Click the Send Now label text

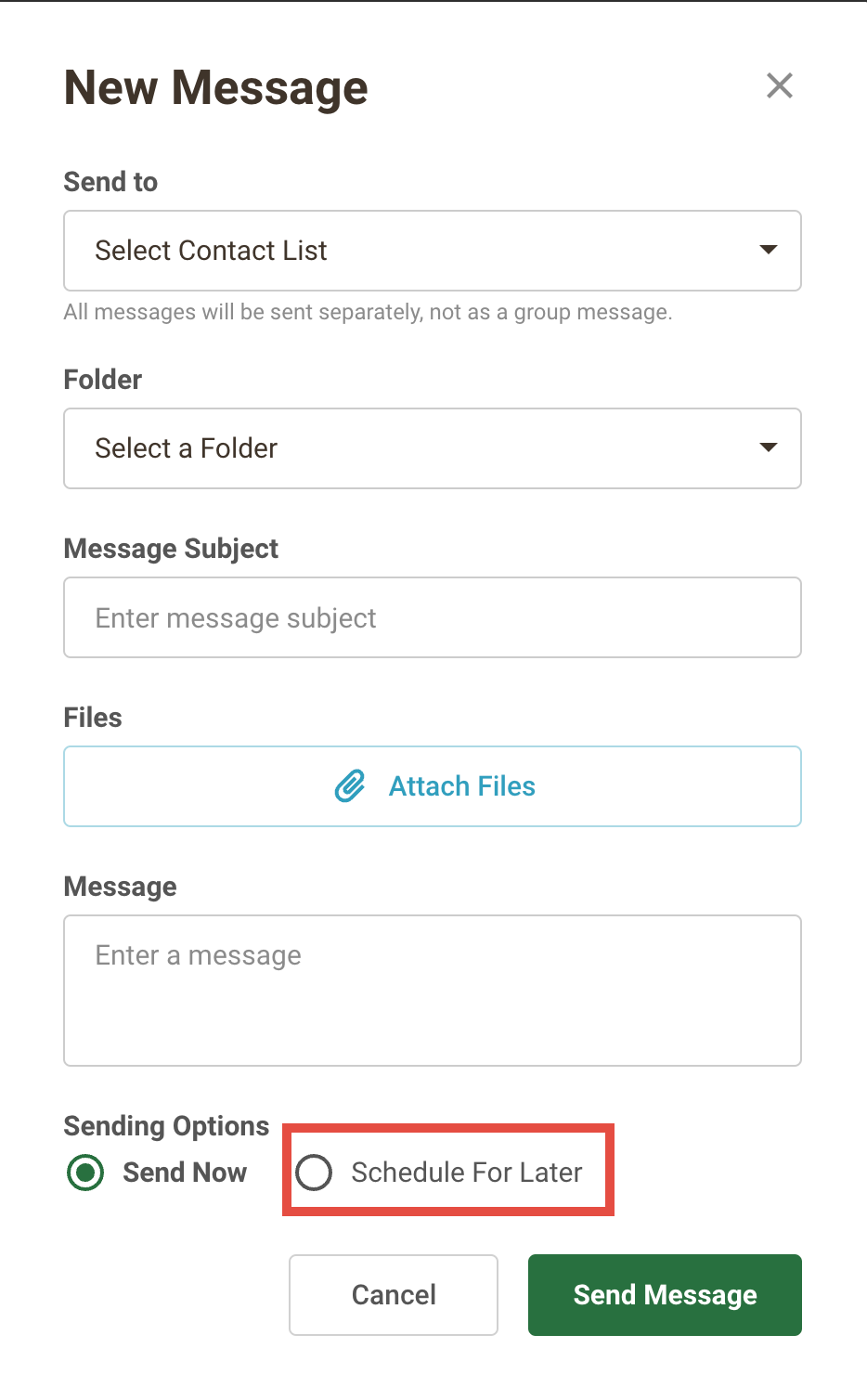tap(186, 1173)
